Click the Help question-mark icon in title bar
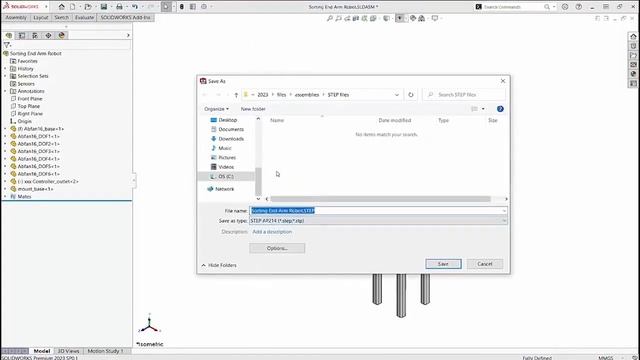640x360 pixels. pyautogui.click(x=578, y=7)
